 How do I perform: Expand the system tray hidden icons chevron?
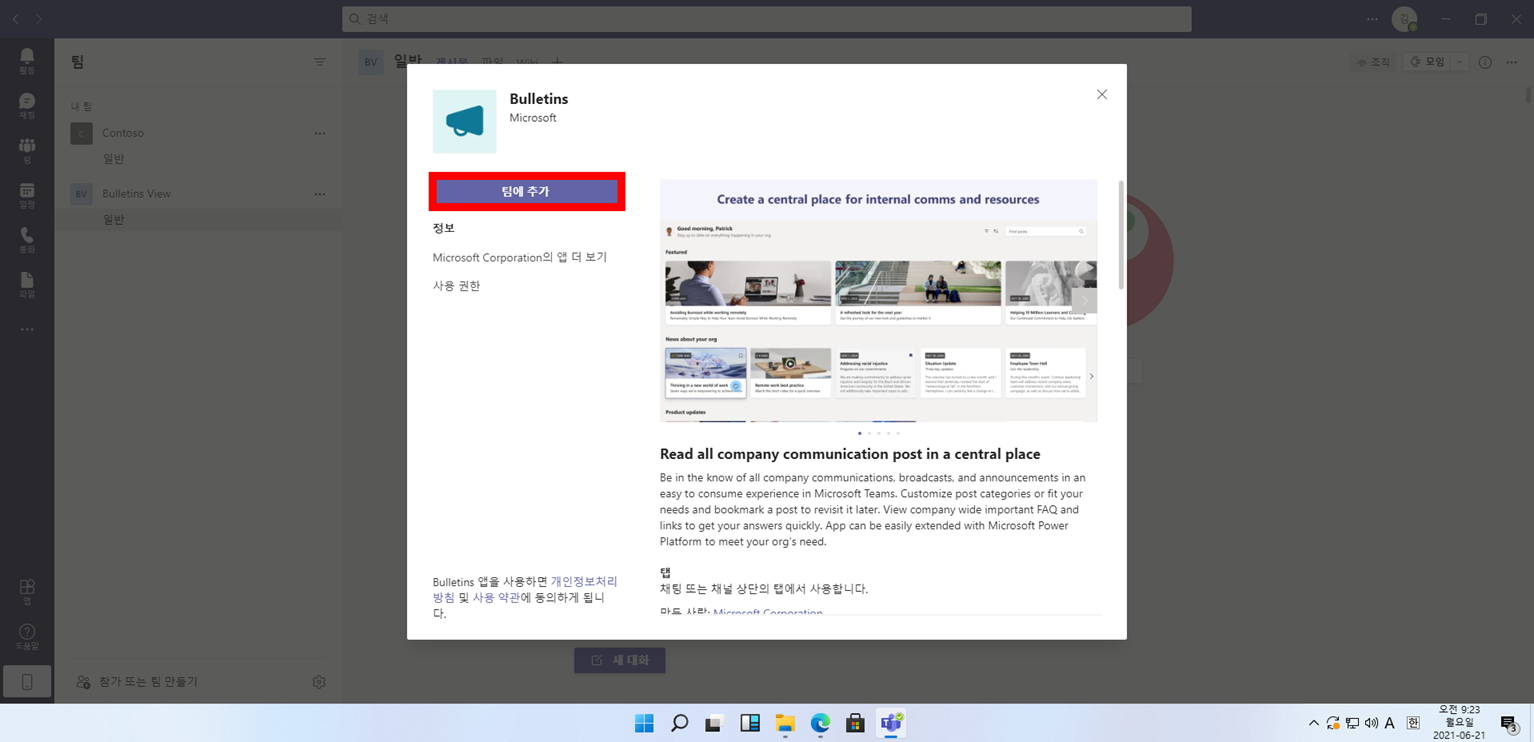tap(1314, 723)
